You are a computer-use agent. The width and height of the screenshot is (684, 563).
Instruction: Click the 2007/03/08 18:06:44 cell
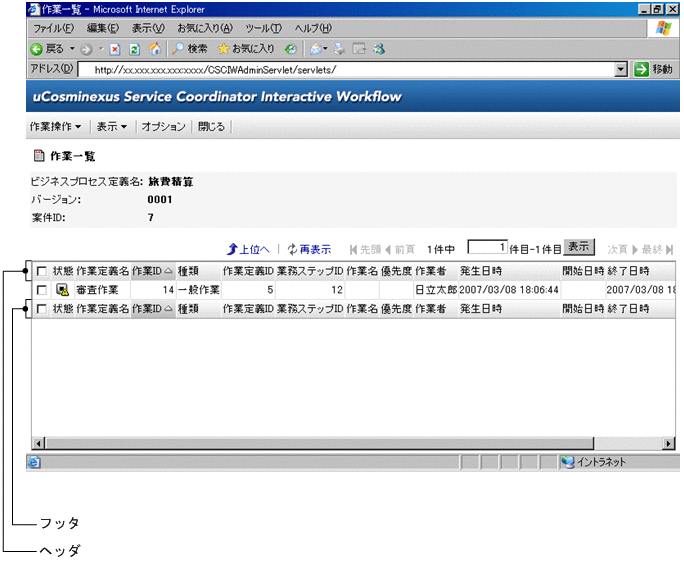509,290
